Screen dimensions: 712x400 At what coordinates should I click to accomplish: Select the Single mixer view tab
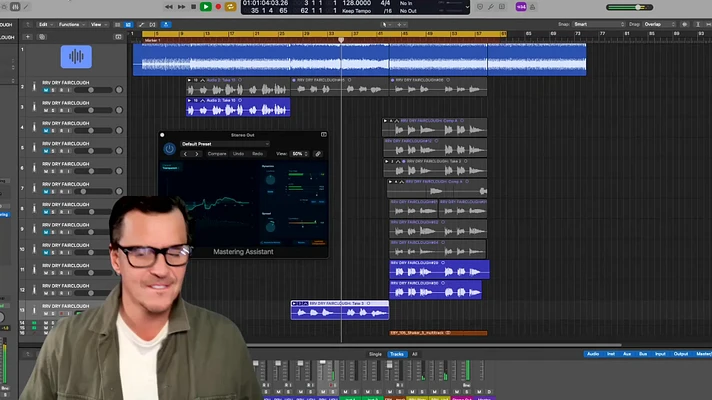376,354
